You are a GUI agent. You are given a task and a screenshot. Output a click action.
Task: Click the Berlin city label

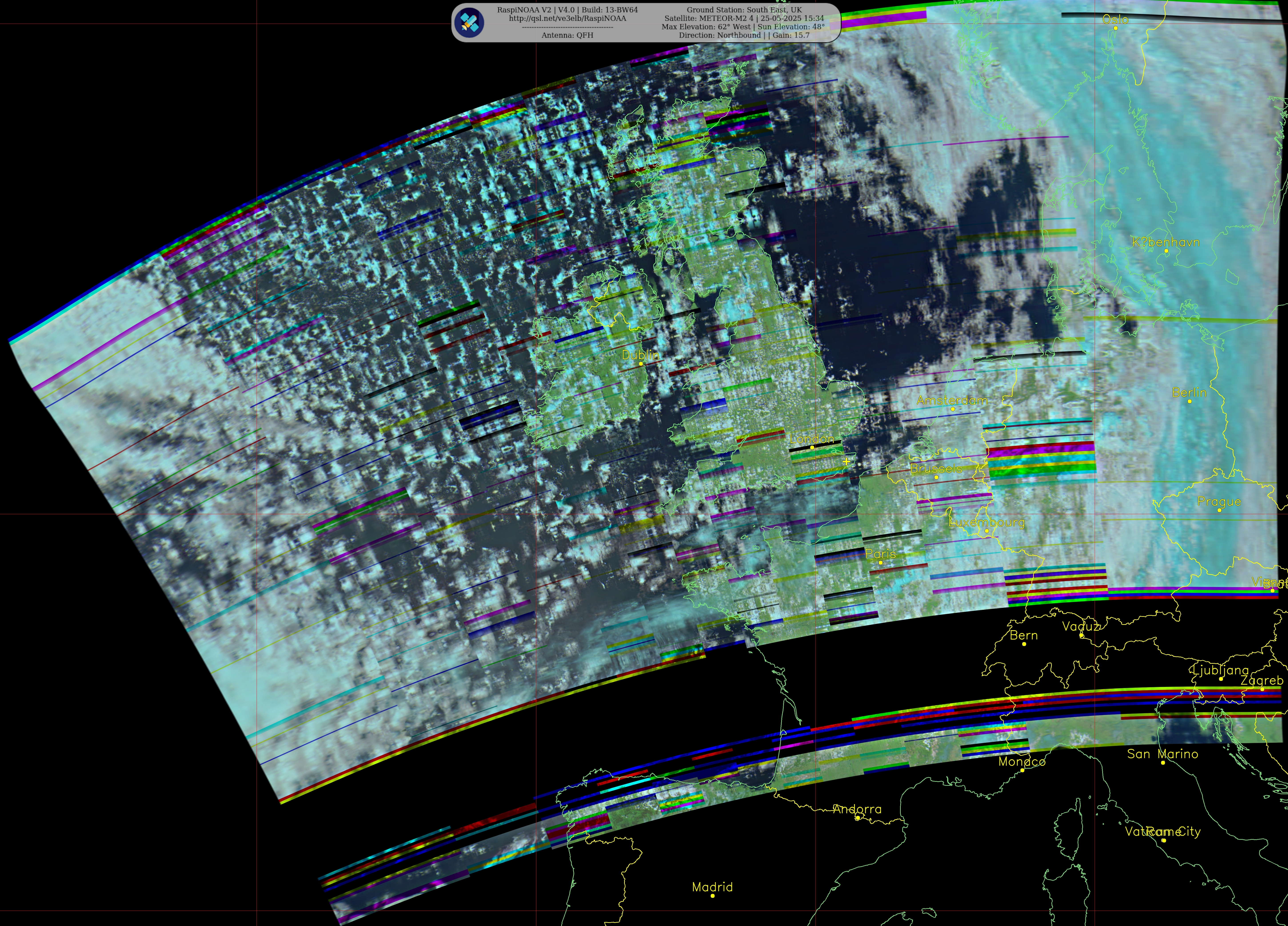(x=1189, y=393)
